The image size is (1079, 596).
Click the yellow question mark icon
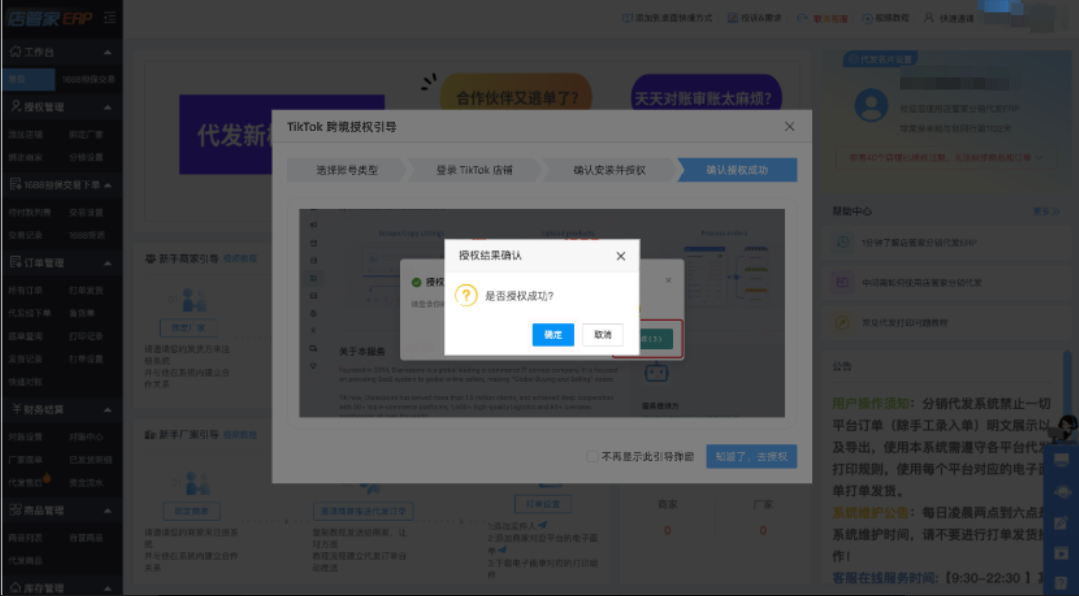(x=466, y=296)
